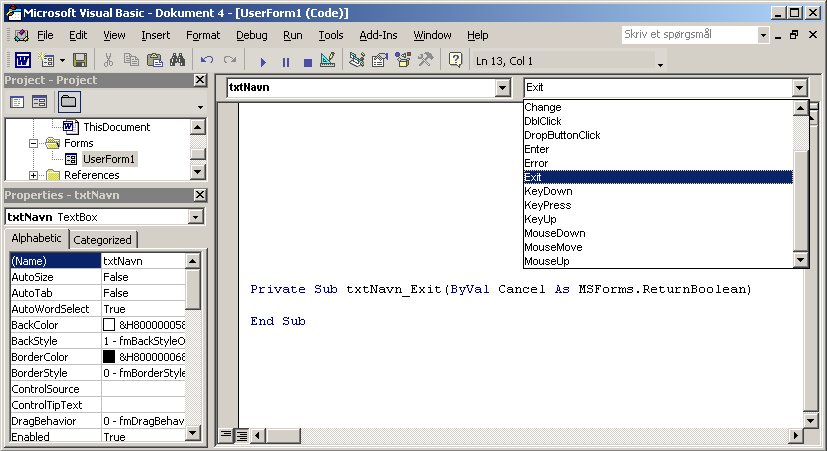Open the Edit menu

click(x=78, y=35)
